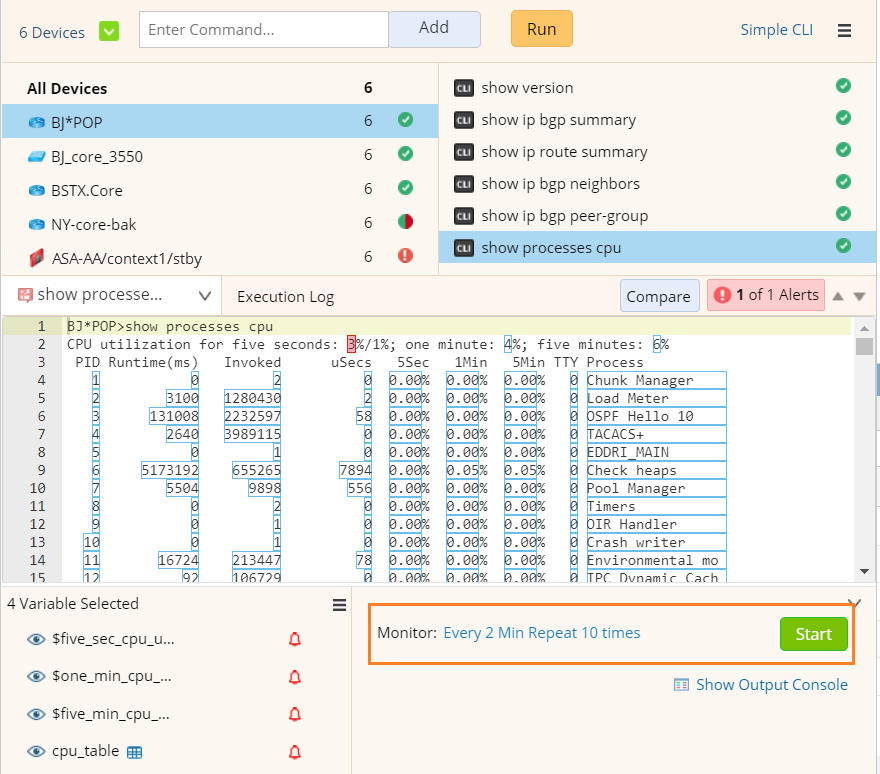The width and height of the screenshot is (880, 774).
Task: Click the red error status icon for ASA-AA/context1/stby
Action: [x=405, y=256]
